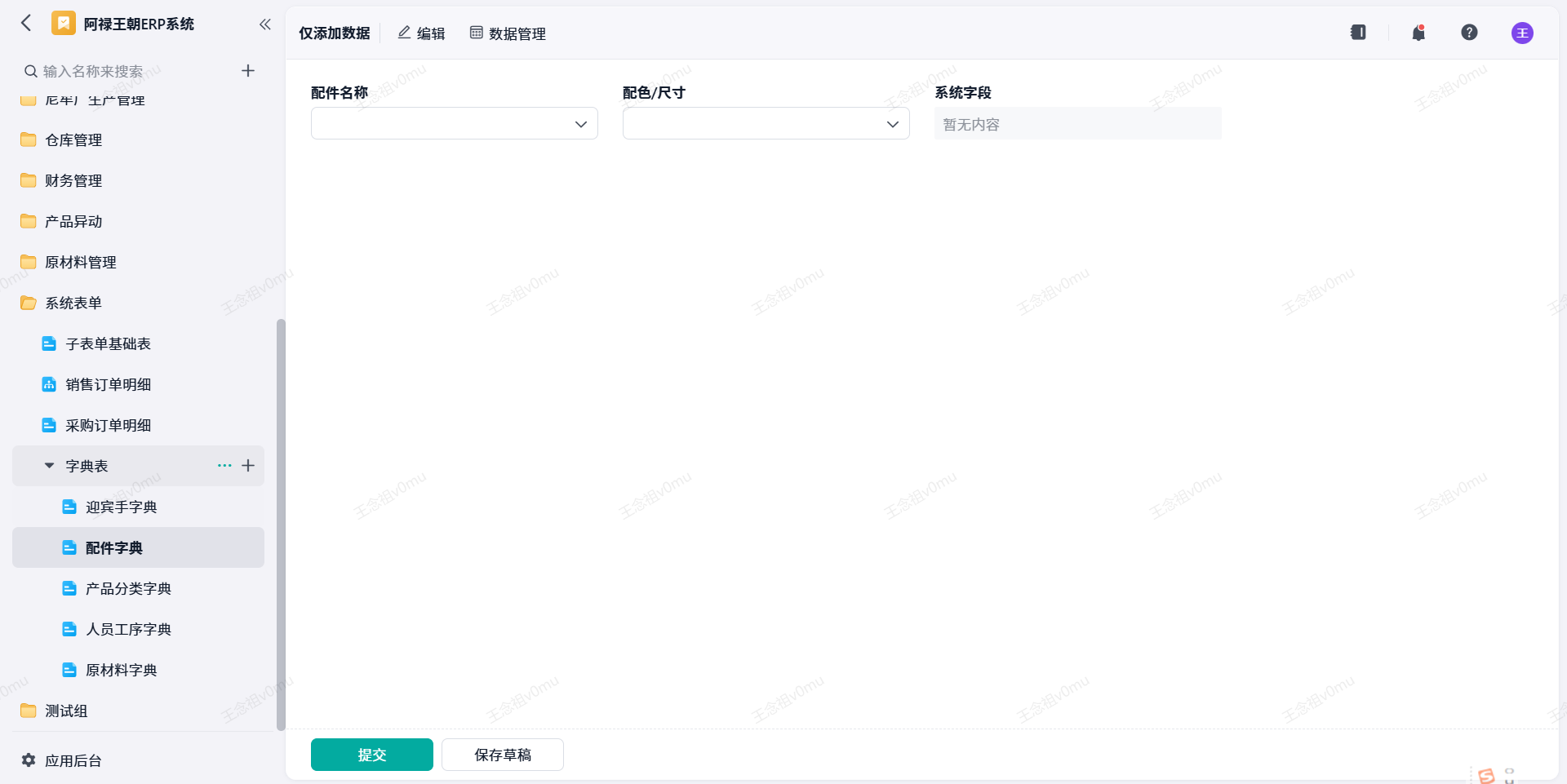Open notifications bell
Viewport: 1567px width, 784px height.
point(1418,33)
